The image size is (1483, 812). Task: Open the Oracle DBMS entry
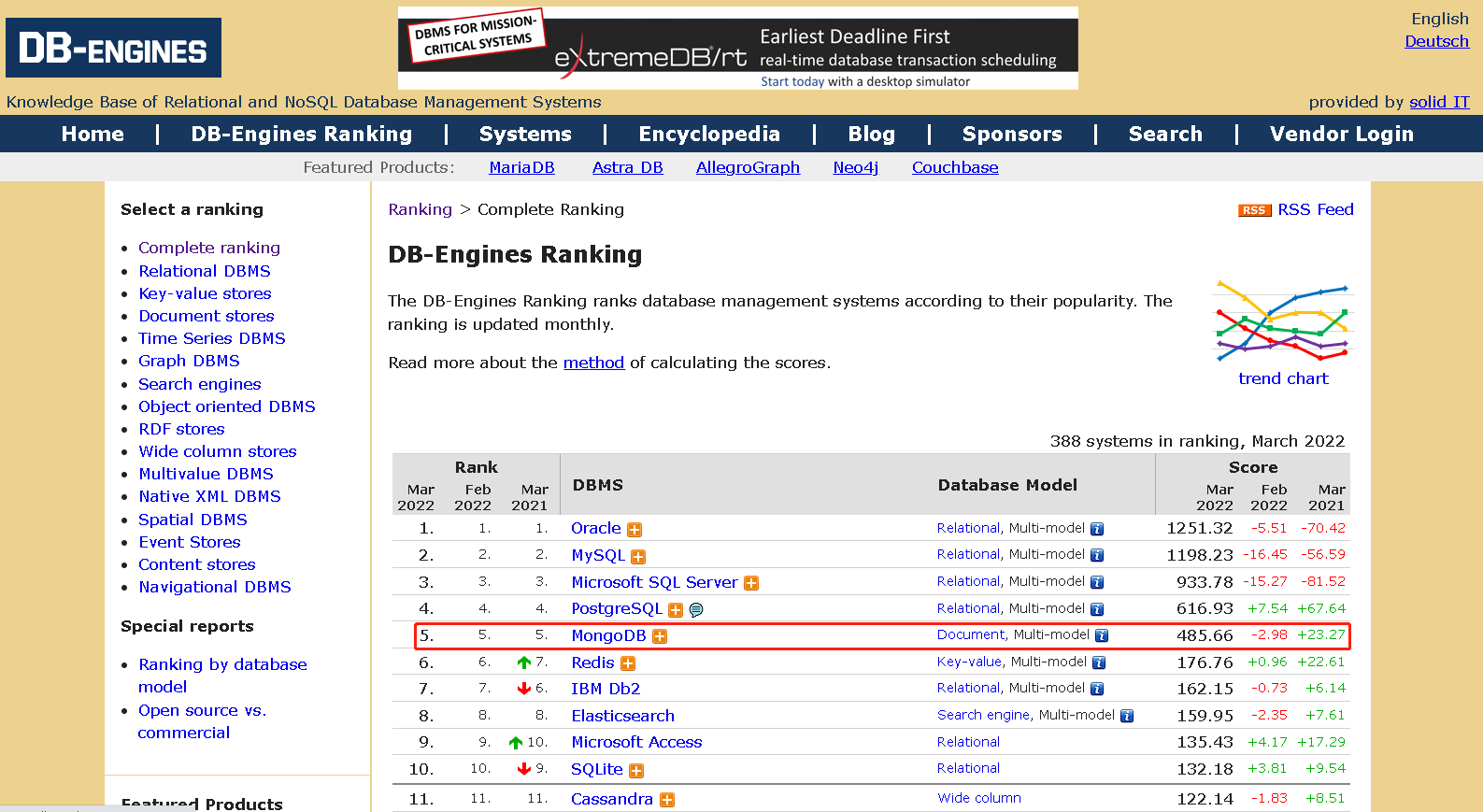pyautogui.click(x=596, y=528)
